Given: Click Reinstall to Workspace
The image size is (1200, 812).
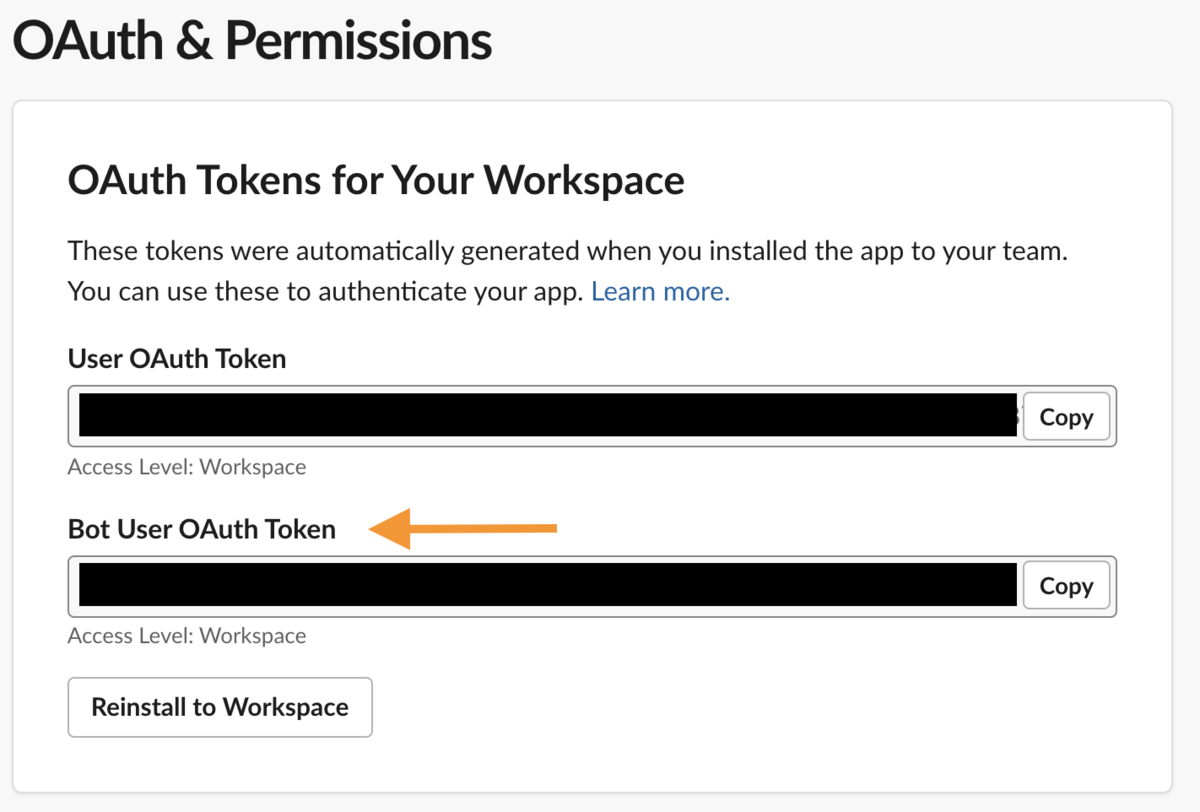Looking at the screenshot, I should (220, 707).
